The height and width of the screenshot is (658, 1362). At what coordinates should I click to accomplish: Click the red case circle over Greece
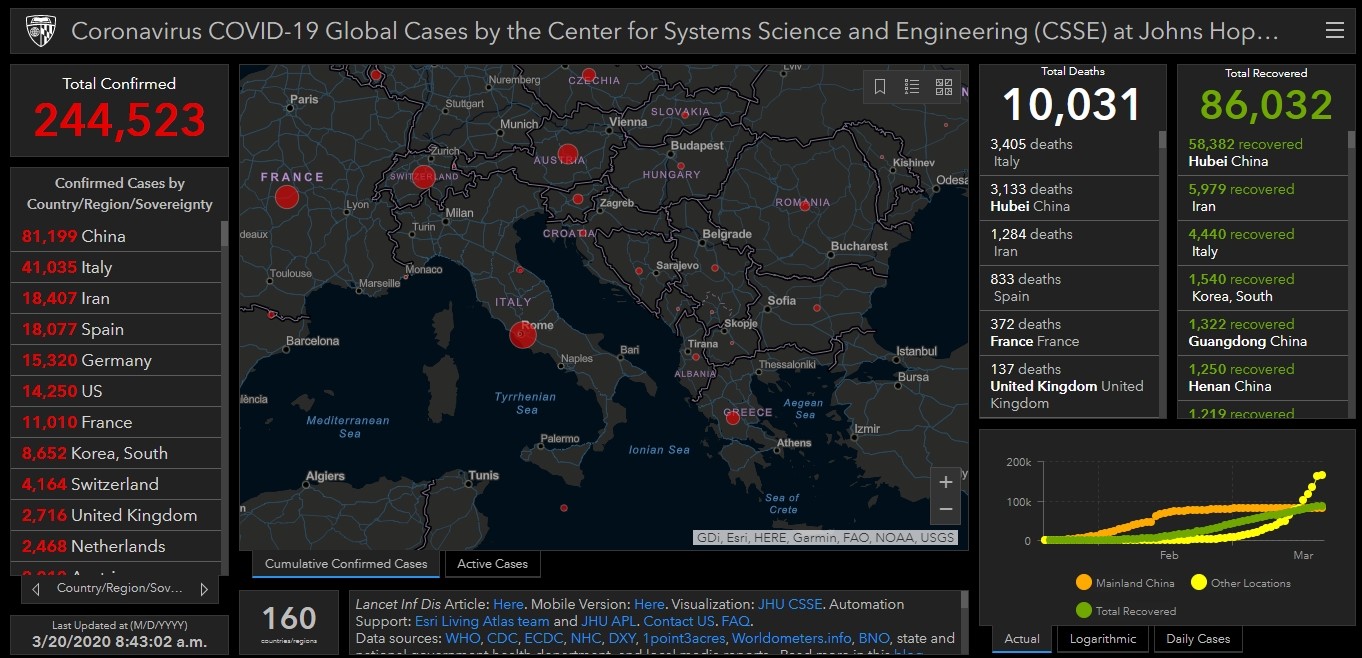coord(732,418)
